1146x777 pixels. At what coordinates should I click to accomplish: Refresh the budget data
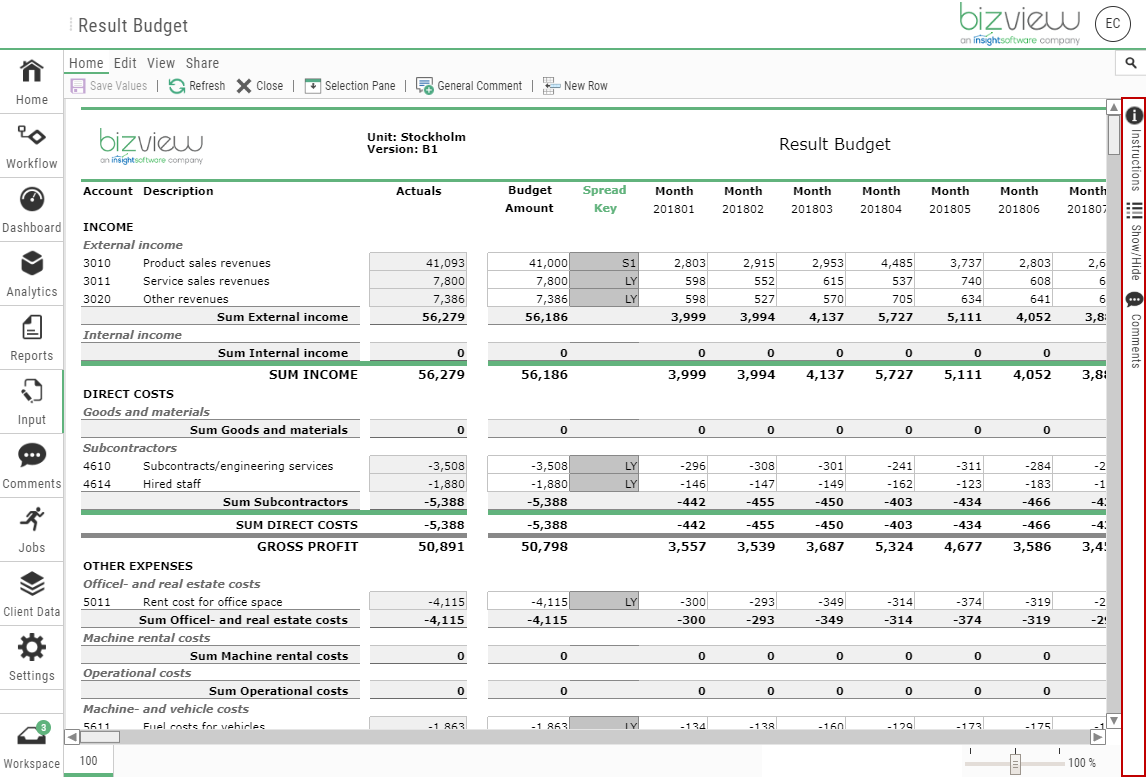coord(197,86)
